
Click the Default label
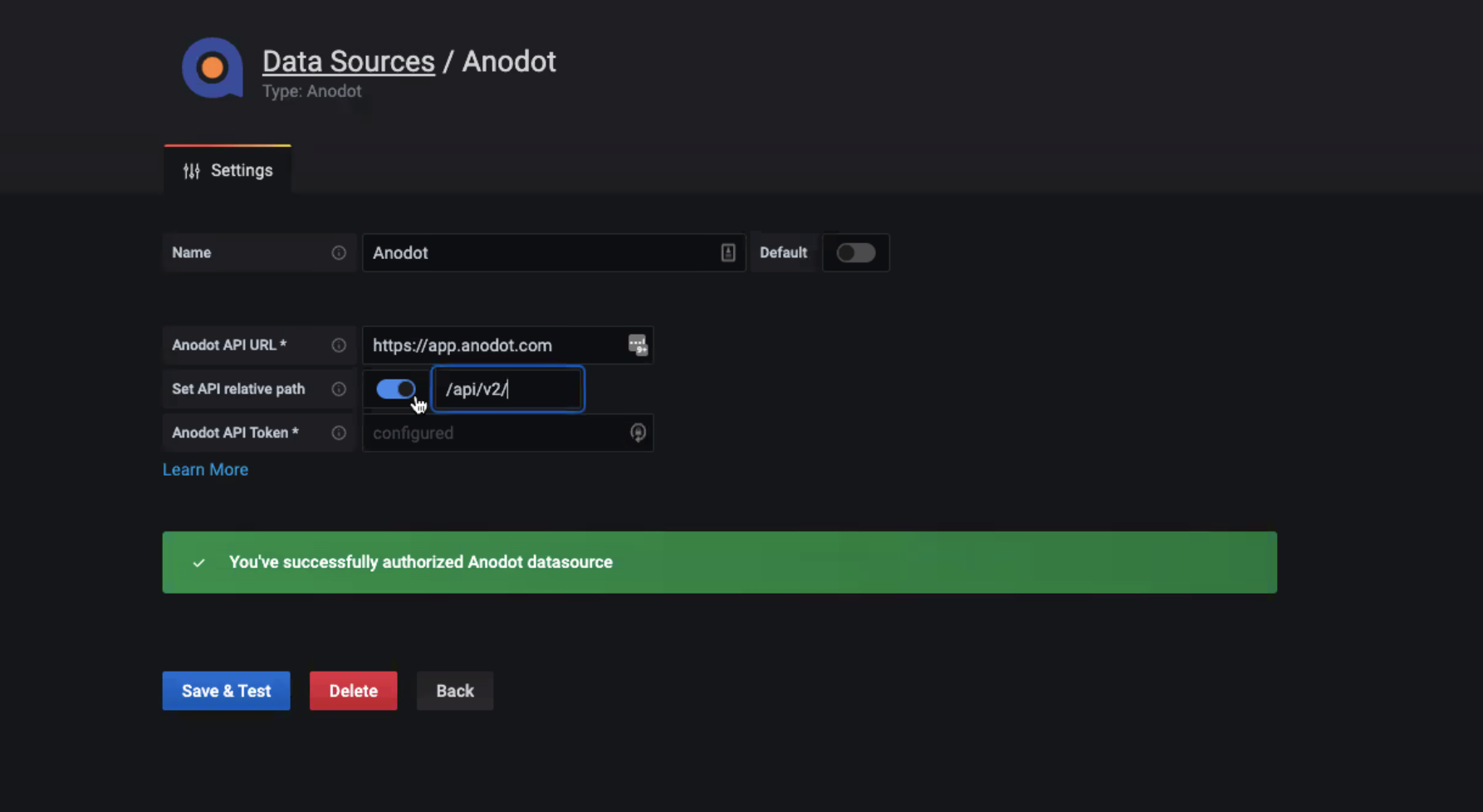click(x=783, y=252)
